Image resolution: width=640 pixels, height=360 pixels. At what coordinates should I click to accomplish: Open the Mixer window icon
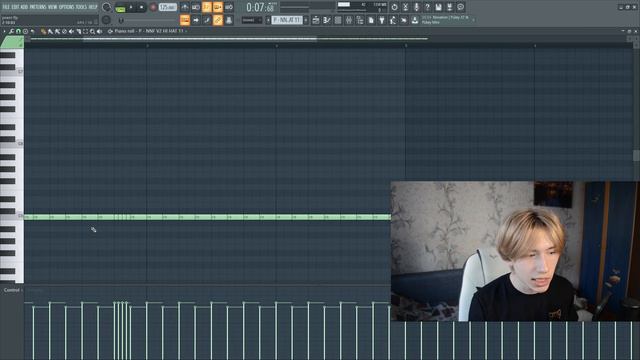[x=349, y=20]
